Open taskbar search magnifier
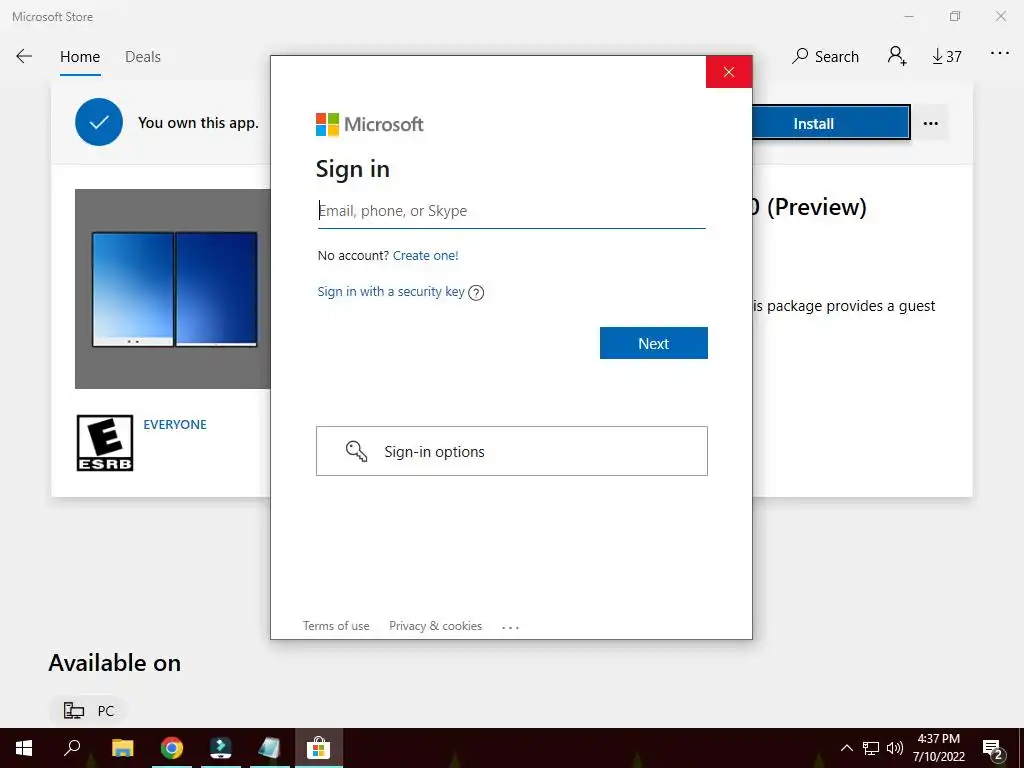This screenshot has height=768, width=1024. pyautogui.click(x=72, y=748)
